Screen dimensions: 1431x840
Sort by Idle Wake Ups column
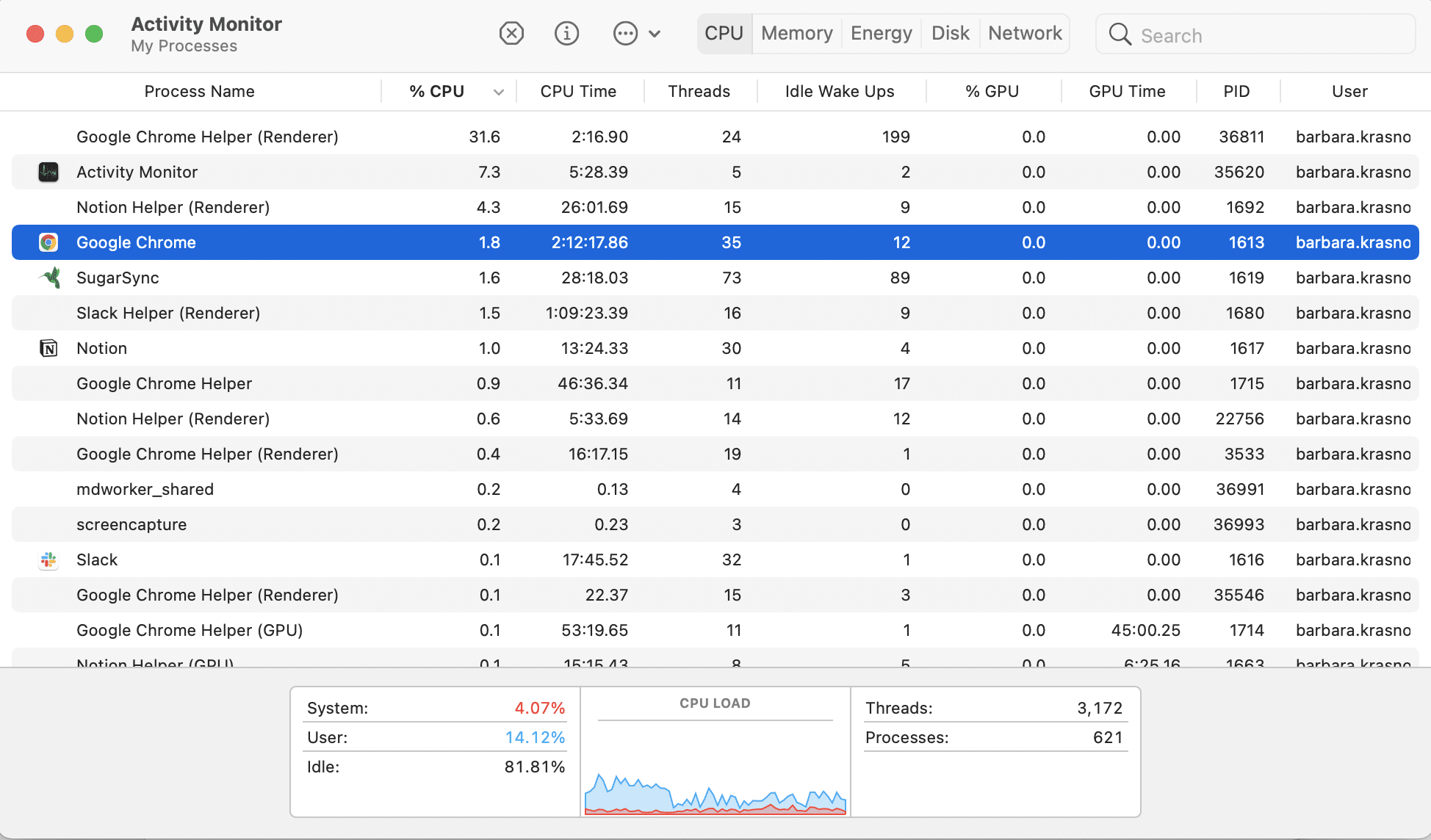click(839, 92)
